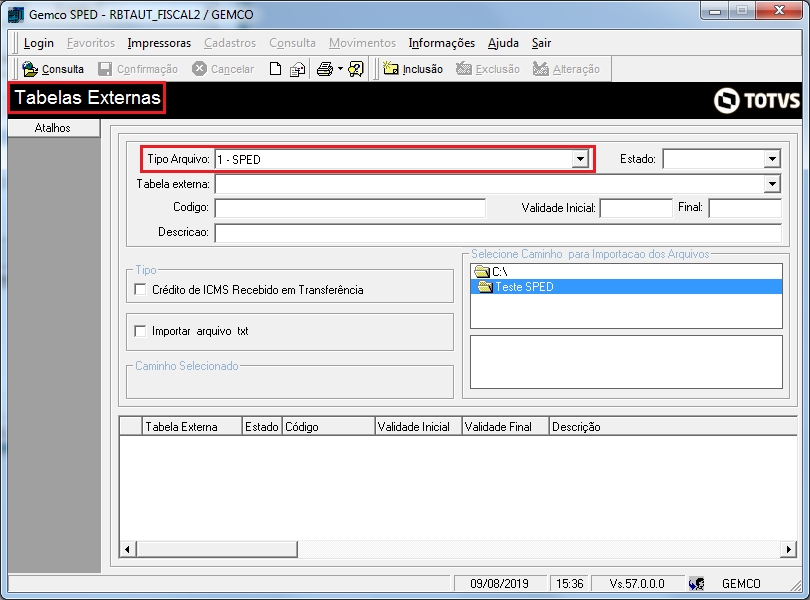This screenshot has height=600, width=810.
Task: Click the blank new document icon
Action: click(x=275, y=69)
